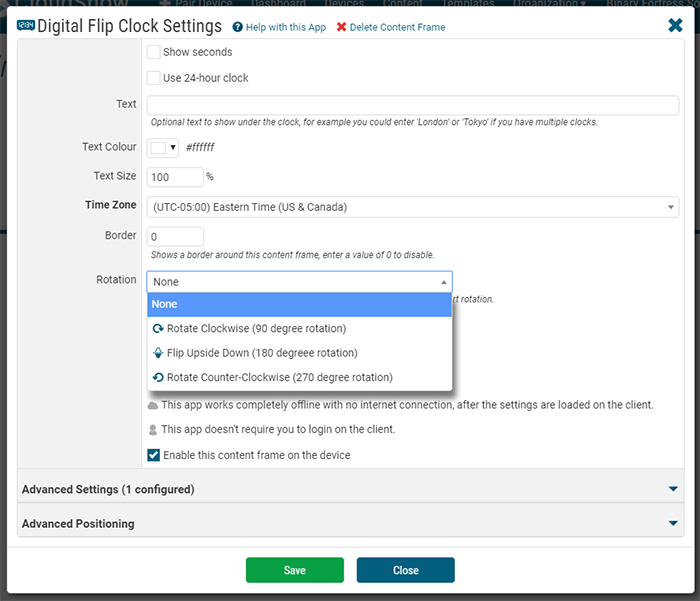This screenshot has height=601, width=700.
Task: Click the red Delete Content Frame icon
Action: 342,27
